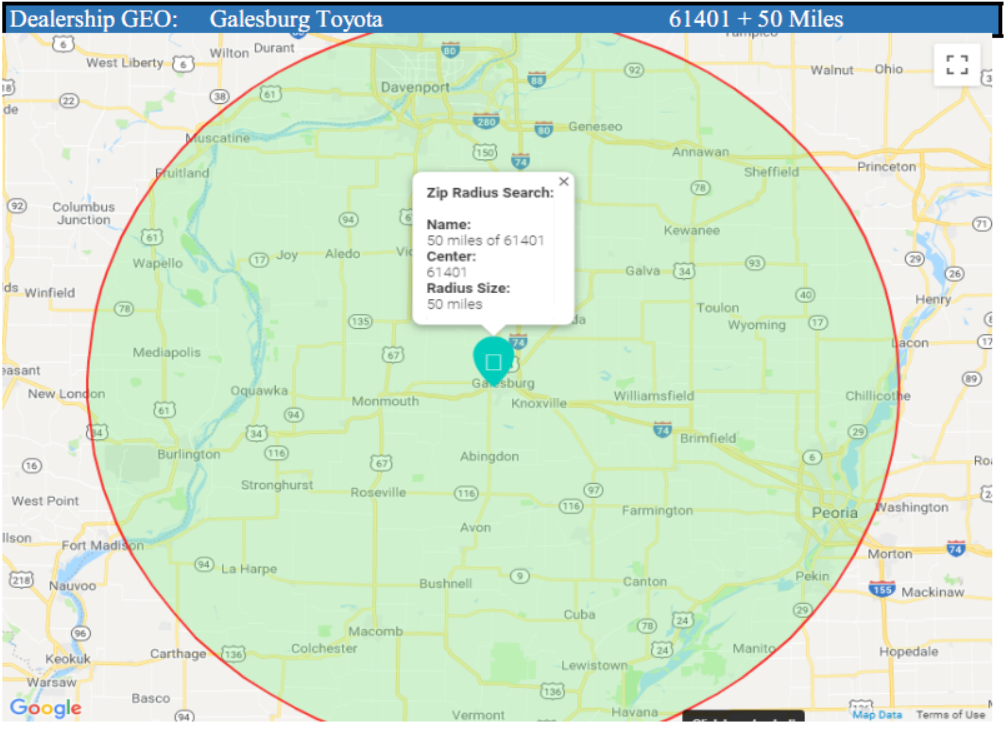Click the Carthage town label
The width and height of the screenshot is (1005, 733).
pos(178,654)
